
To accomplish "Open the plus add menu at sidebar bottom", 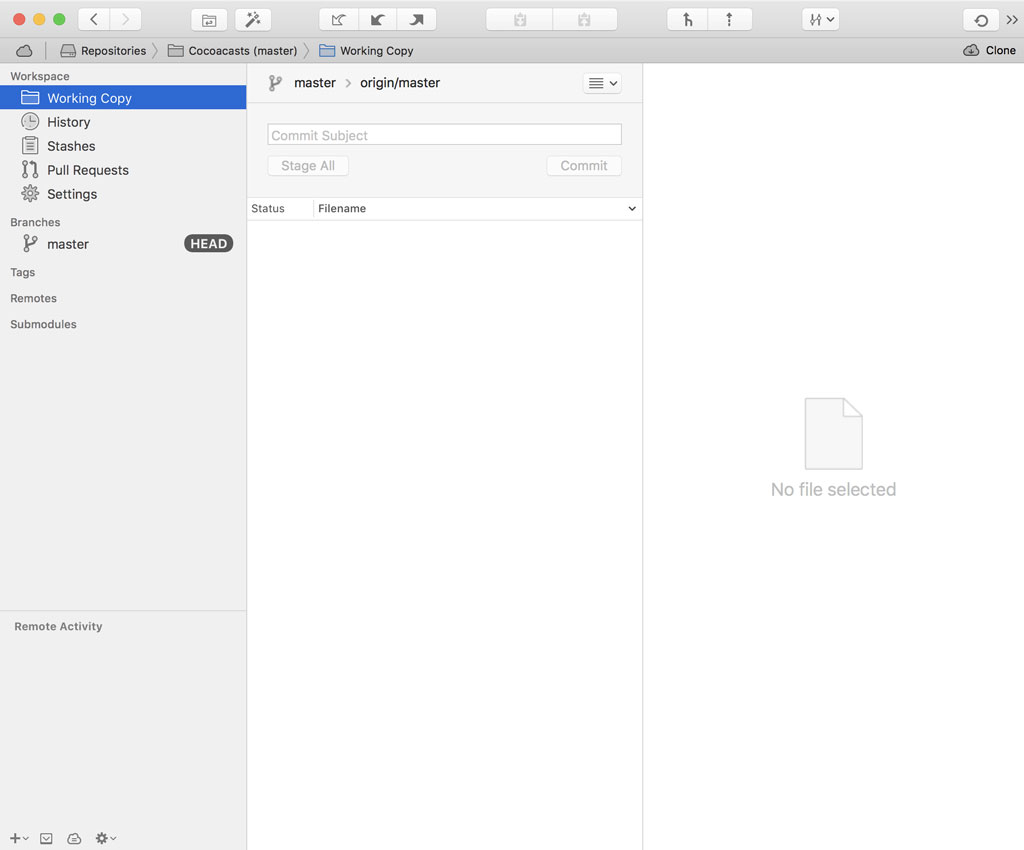I will (x=18, y=838).
